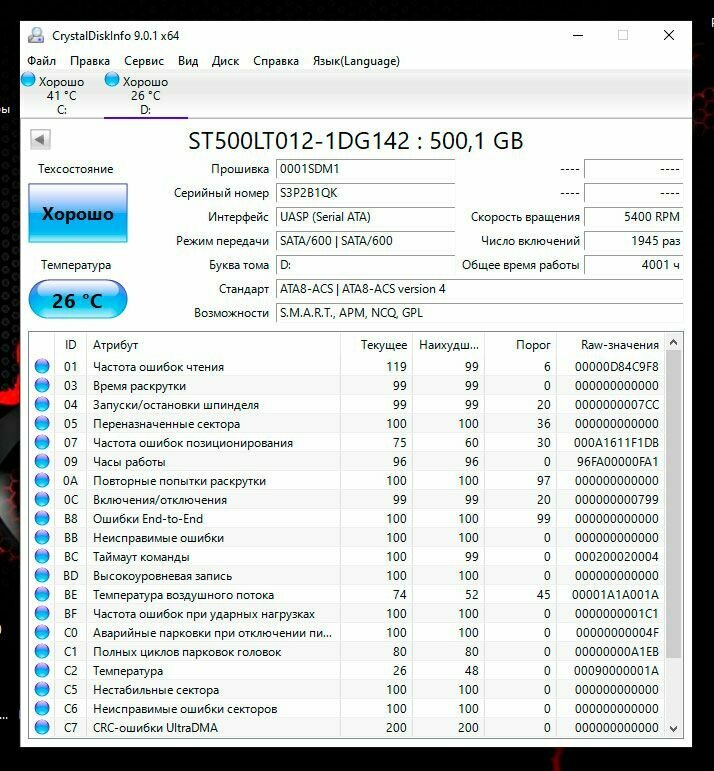714x771 pixels.
Task: Open the Язык(Language) menu
Action: pos(356,61)
